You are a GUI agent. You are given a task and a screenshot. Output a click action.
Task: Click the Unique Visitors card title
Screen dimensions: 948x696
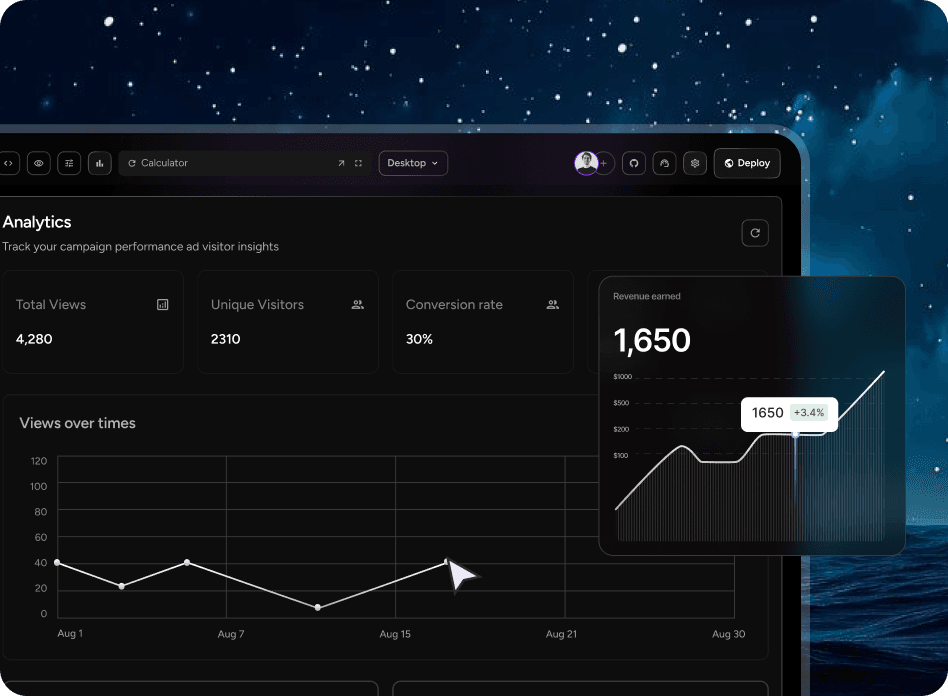click(257, 305)
